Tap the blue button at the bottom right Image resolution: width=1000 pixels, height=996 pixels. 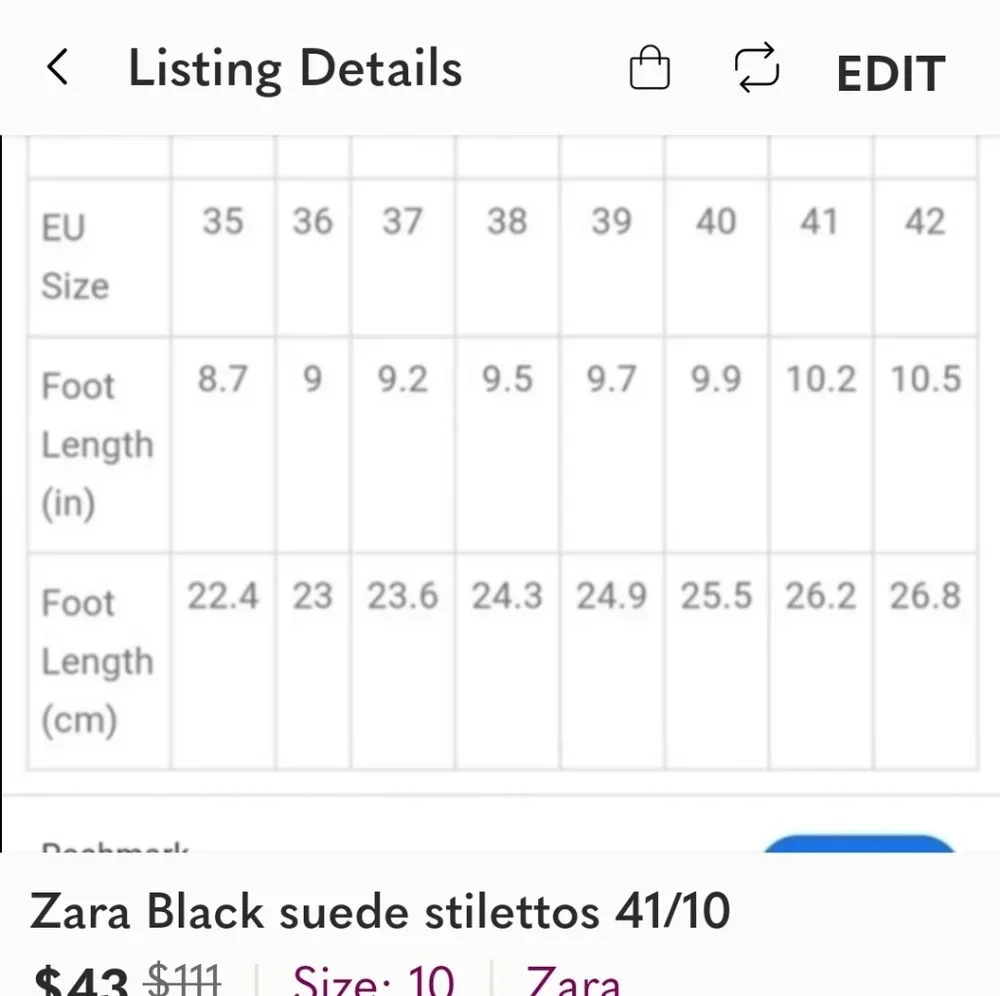[x=860, y=848]
